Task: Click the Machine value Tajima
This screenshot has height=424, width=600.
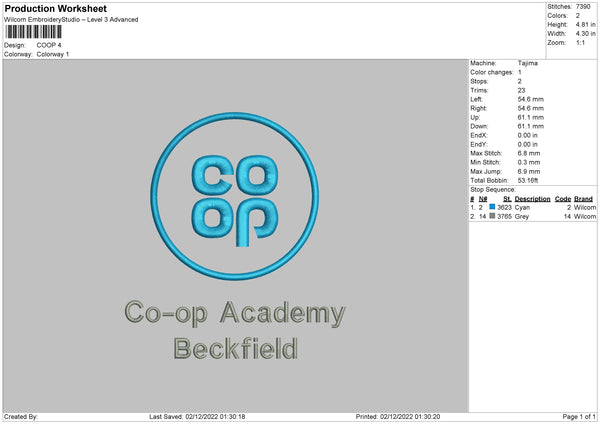Action: (x=528, y=63)
